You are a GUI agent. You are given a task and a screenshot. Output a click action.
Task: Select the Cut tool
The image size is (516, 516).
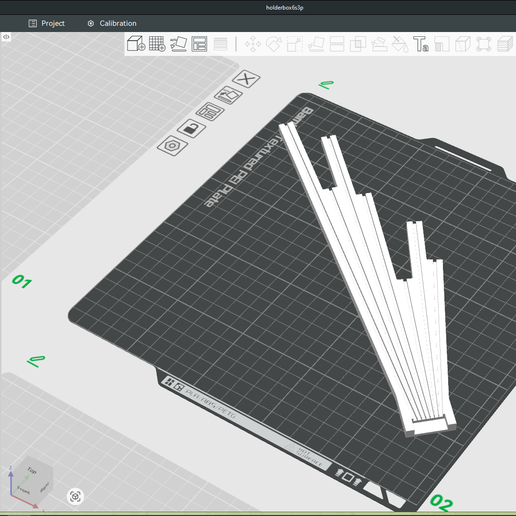337,44
